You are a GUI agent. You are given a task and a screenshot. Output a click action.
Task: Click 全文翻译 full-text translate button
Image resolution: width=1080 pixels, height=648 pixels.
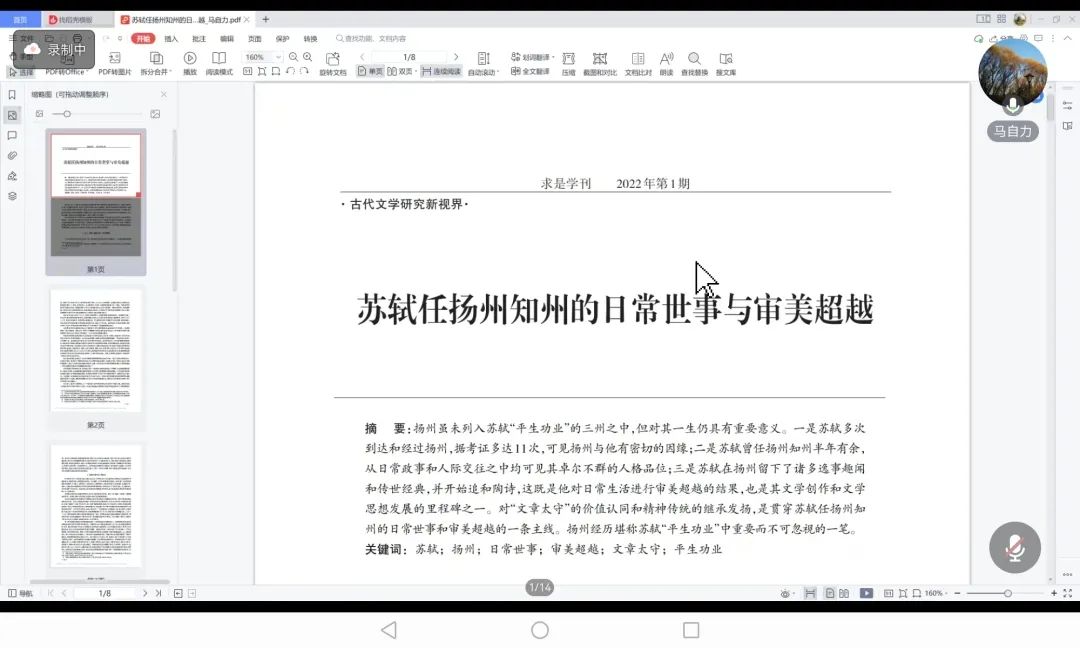click(531, 72)
